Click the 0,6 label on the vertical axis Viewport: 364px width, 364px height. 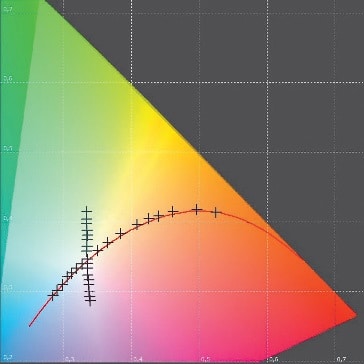(x=7, y=79)
